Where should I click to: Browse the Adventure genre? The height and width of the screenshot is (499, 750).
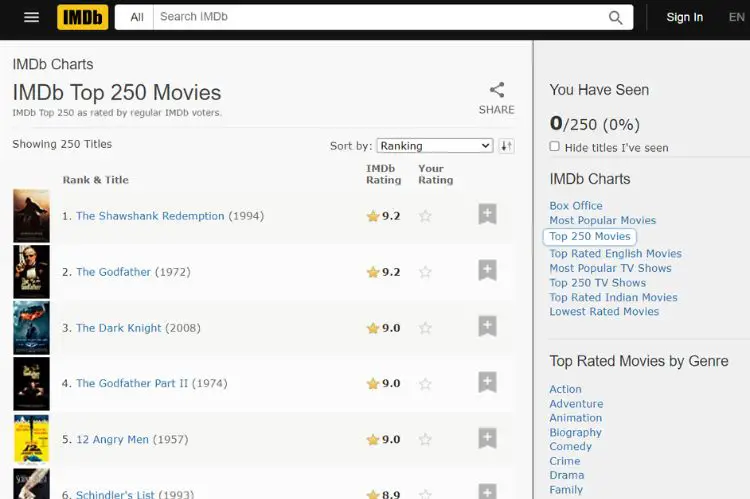point(576,404)
